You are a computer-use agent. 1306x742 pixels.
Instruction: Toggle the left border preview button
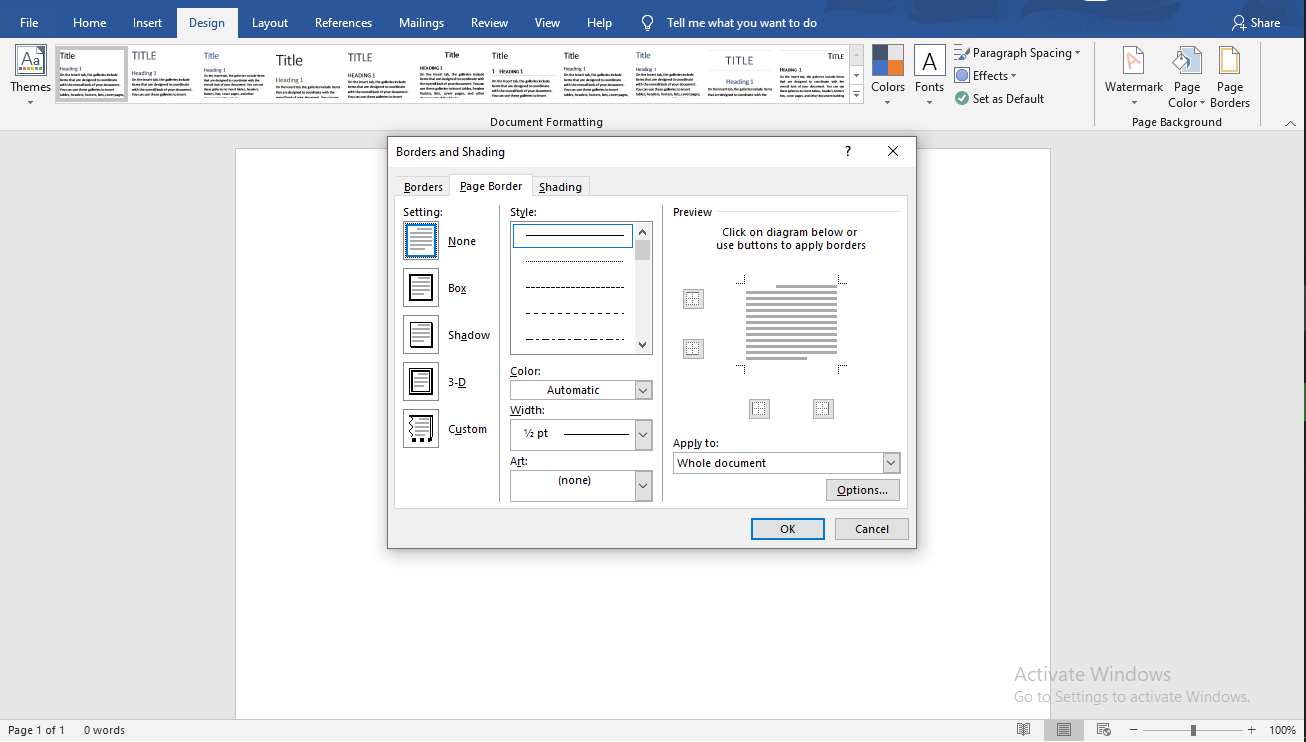point(759,409)
